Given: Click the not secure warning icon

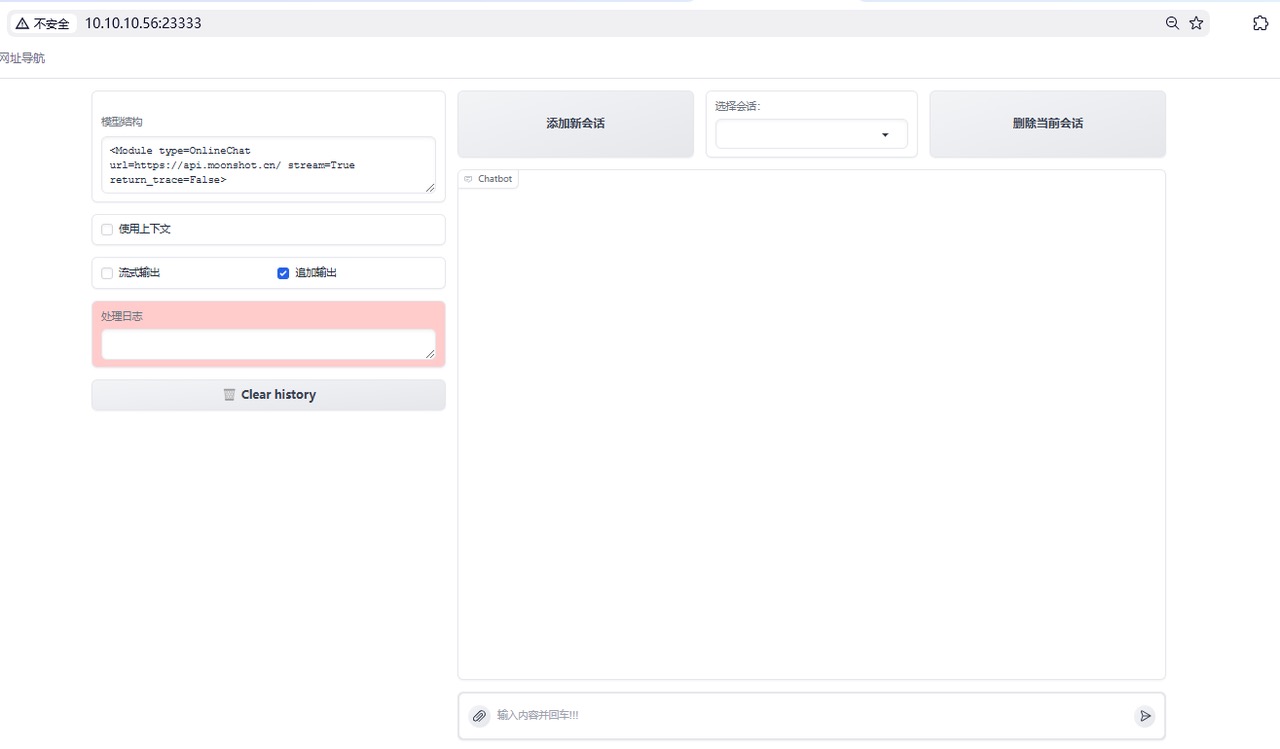Looking at the screenshot, I should (x=22, y=23).
